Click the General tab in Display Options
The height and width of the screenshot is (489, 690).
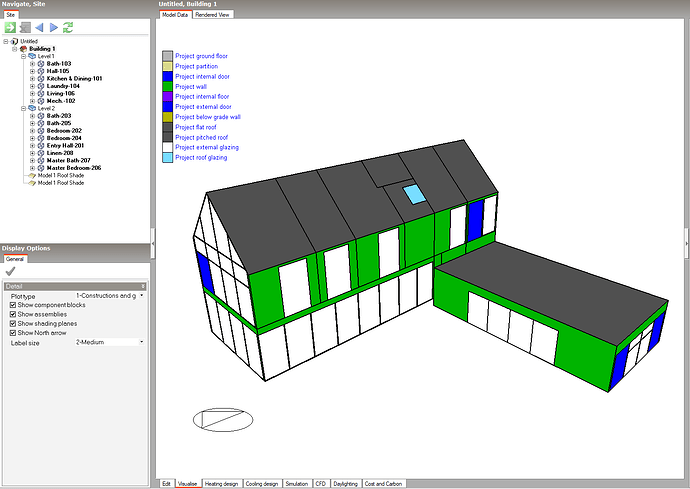(x=15, y=259)
